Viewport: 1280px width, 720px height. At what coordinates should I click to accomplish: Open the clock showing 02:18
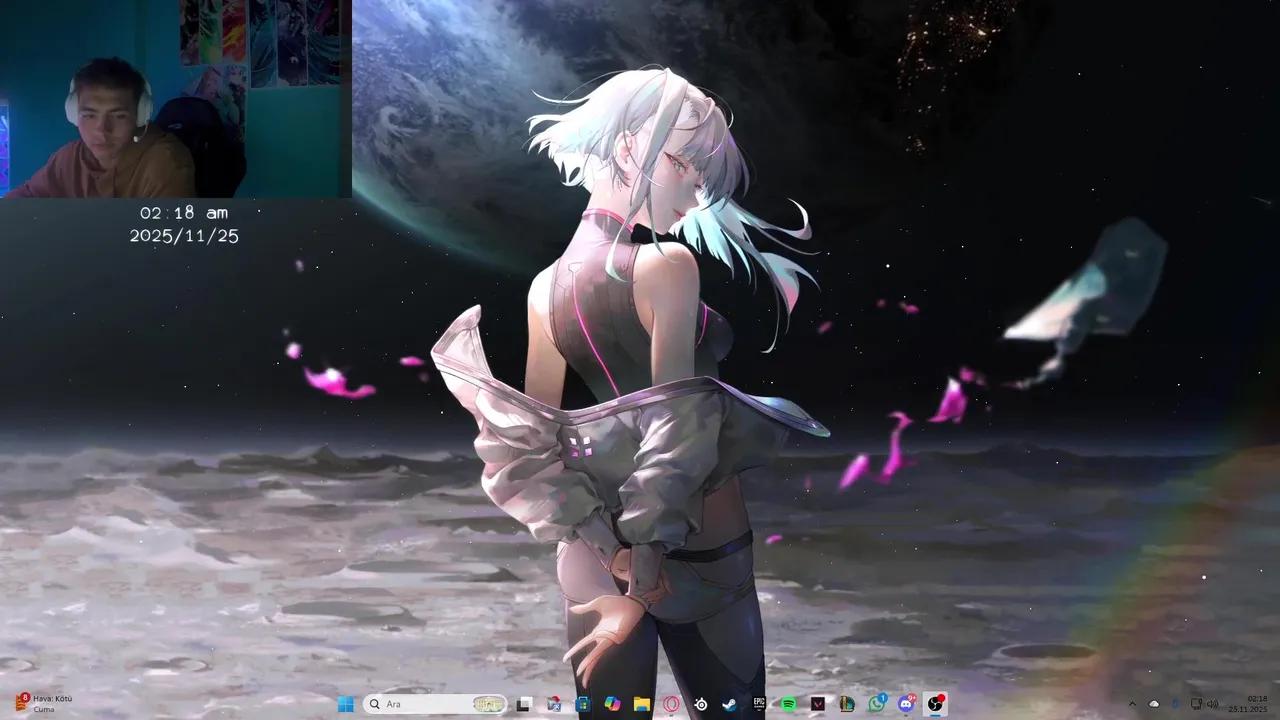tap(1247, 704)
